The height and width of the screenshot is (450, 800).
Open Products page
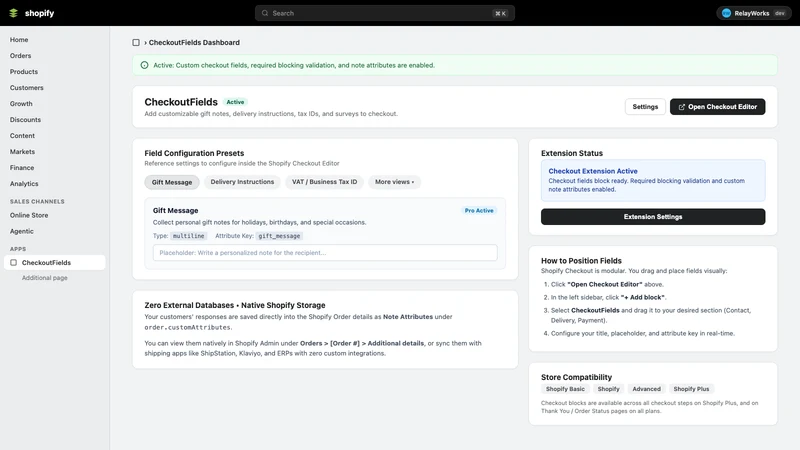pos(23,72)
